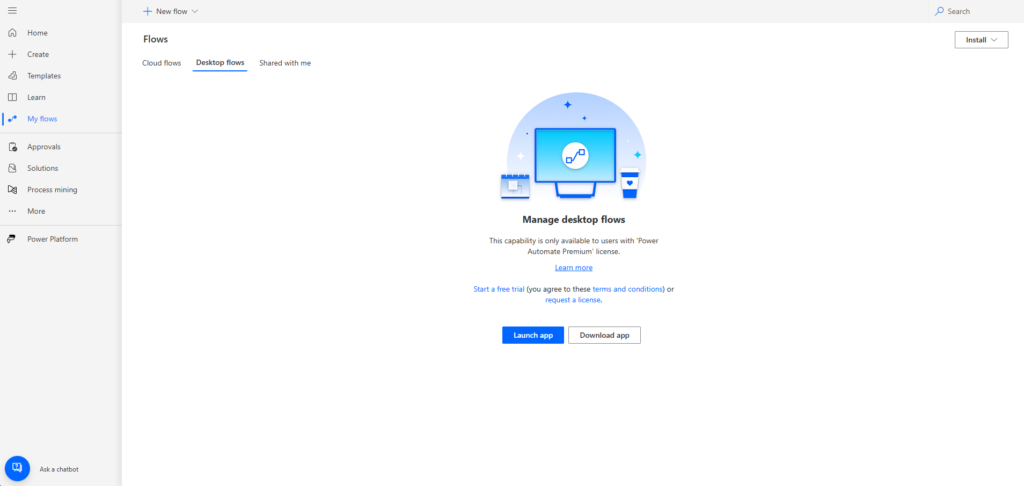This screenshot has height=486, width=1024.
Task: Go to Home in sidebar
Action: (x=37, y=33)
